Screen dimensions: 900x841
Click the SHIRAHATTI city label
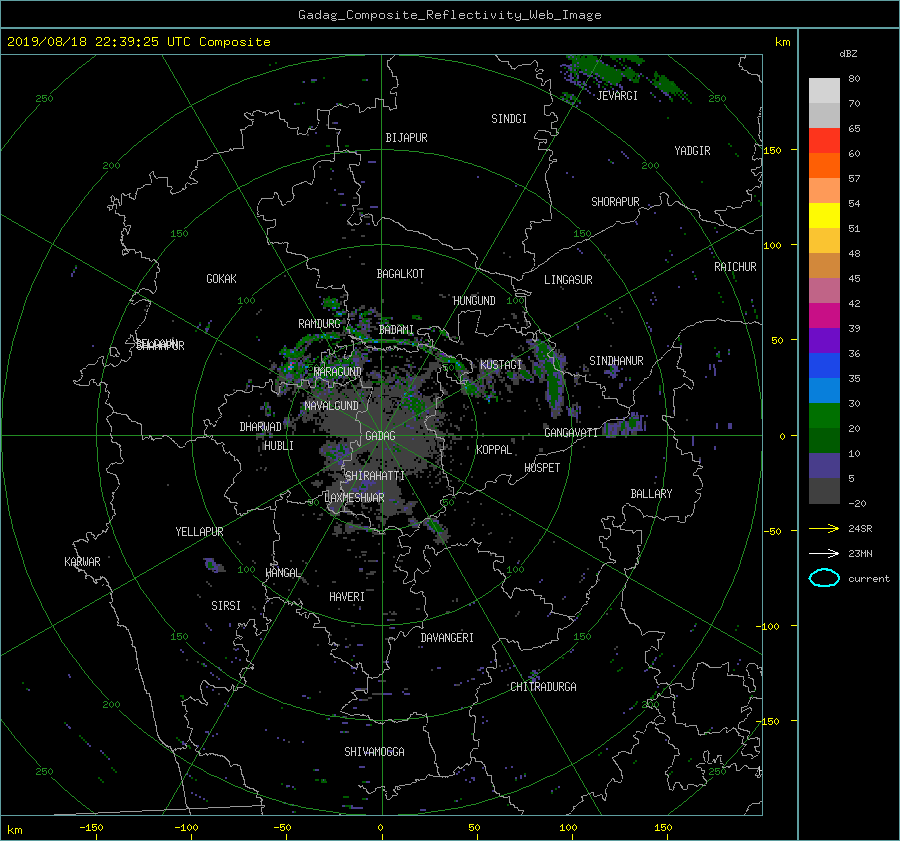pos(375,476)
